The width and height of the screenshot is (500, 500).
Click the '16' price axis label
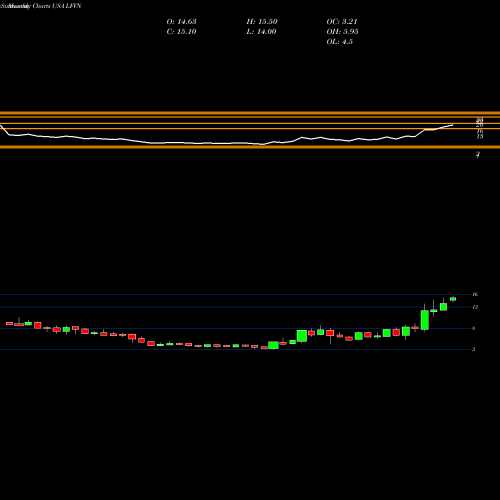pyautogui.click(x=475, y=294)
